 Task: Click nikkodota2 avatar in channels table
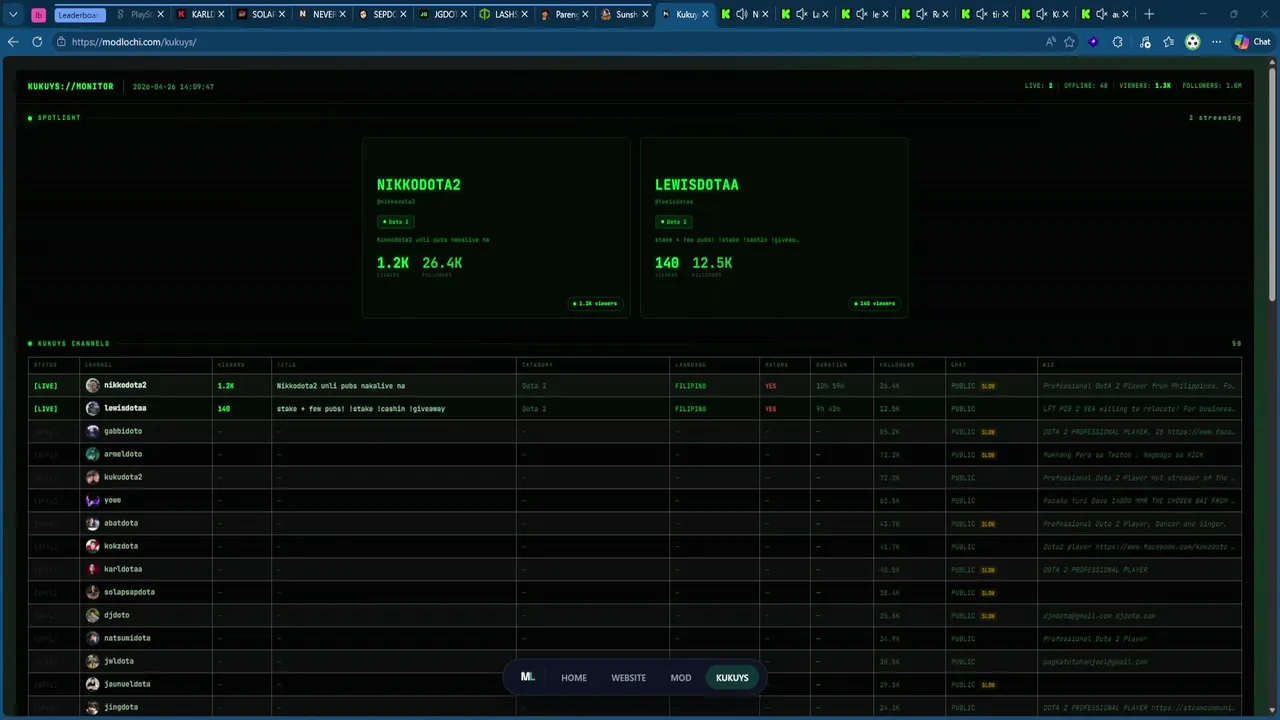click(x=93, y=385)
